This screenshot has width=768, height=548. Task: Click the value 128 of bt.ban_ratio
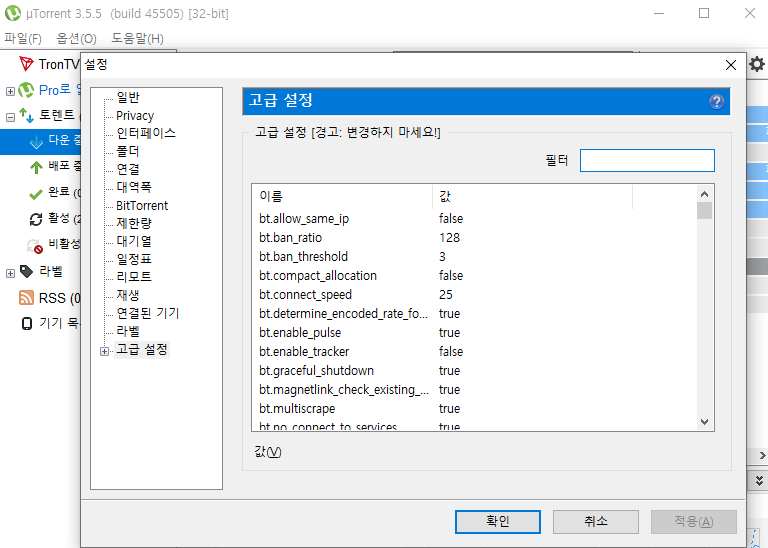click(449, 238)
